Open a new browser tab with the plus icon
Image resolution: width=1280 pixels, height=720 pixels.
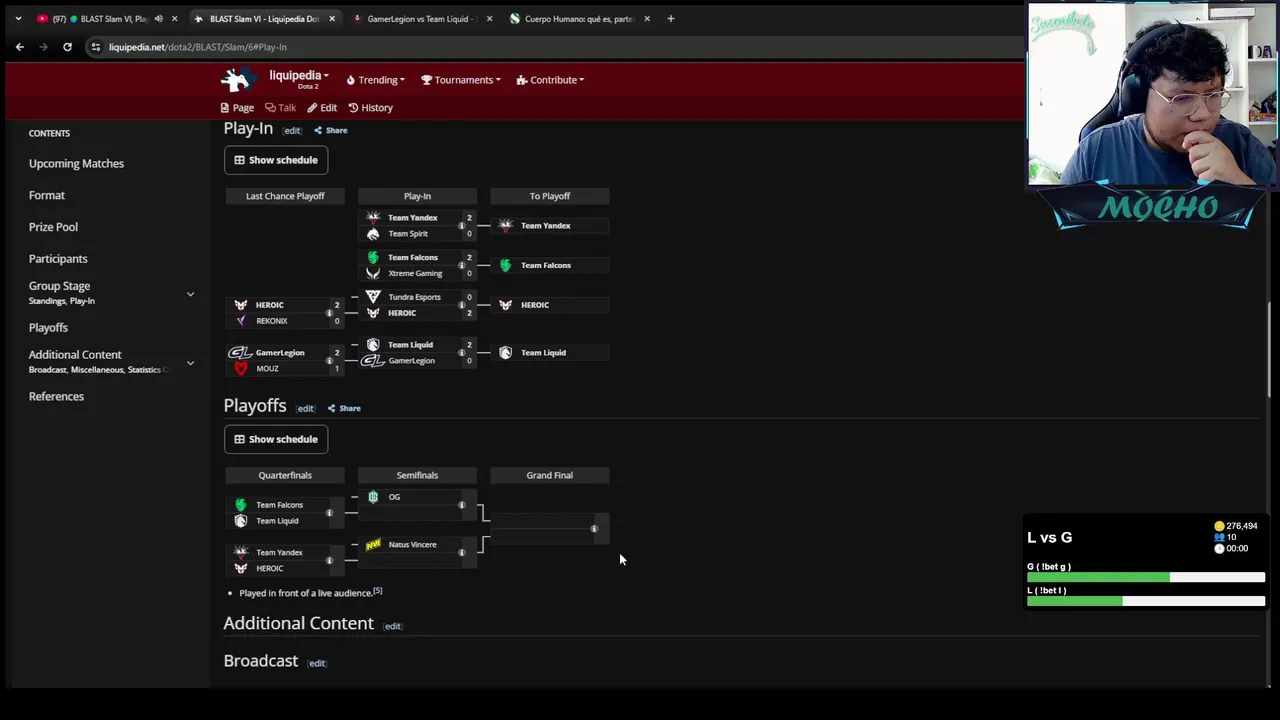click(x=670, y=18)
